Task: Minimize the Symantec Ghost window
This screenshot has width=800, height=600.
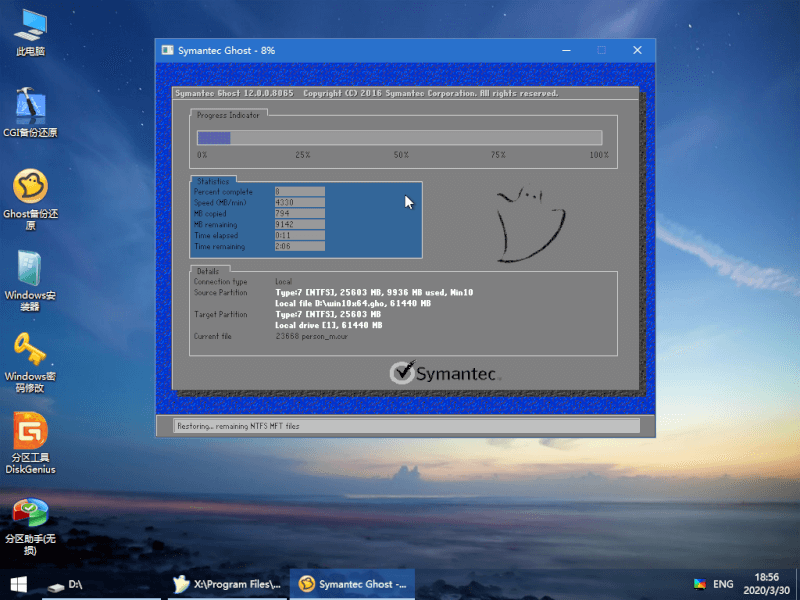Action: [x=566, y=50]
